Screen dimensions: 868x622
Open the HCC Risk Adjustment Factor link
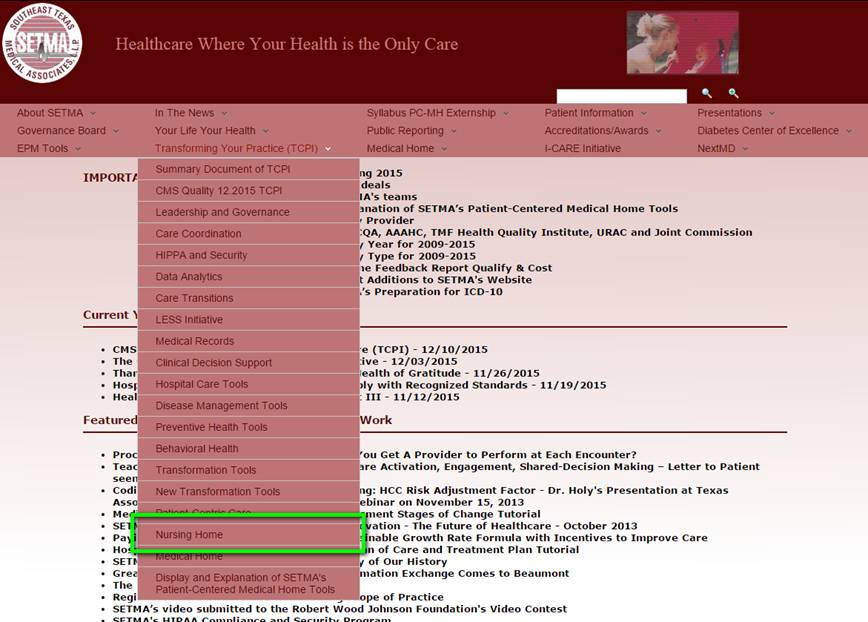click(544, 491)
